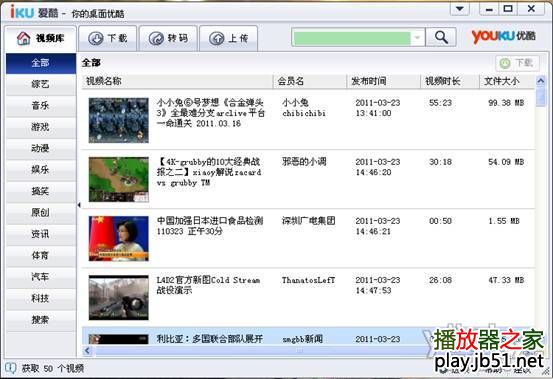Click the search magnifier button

441,37
